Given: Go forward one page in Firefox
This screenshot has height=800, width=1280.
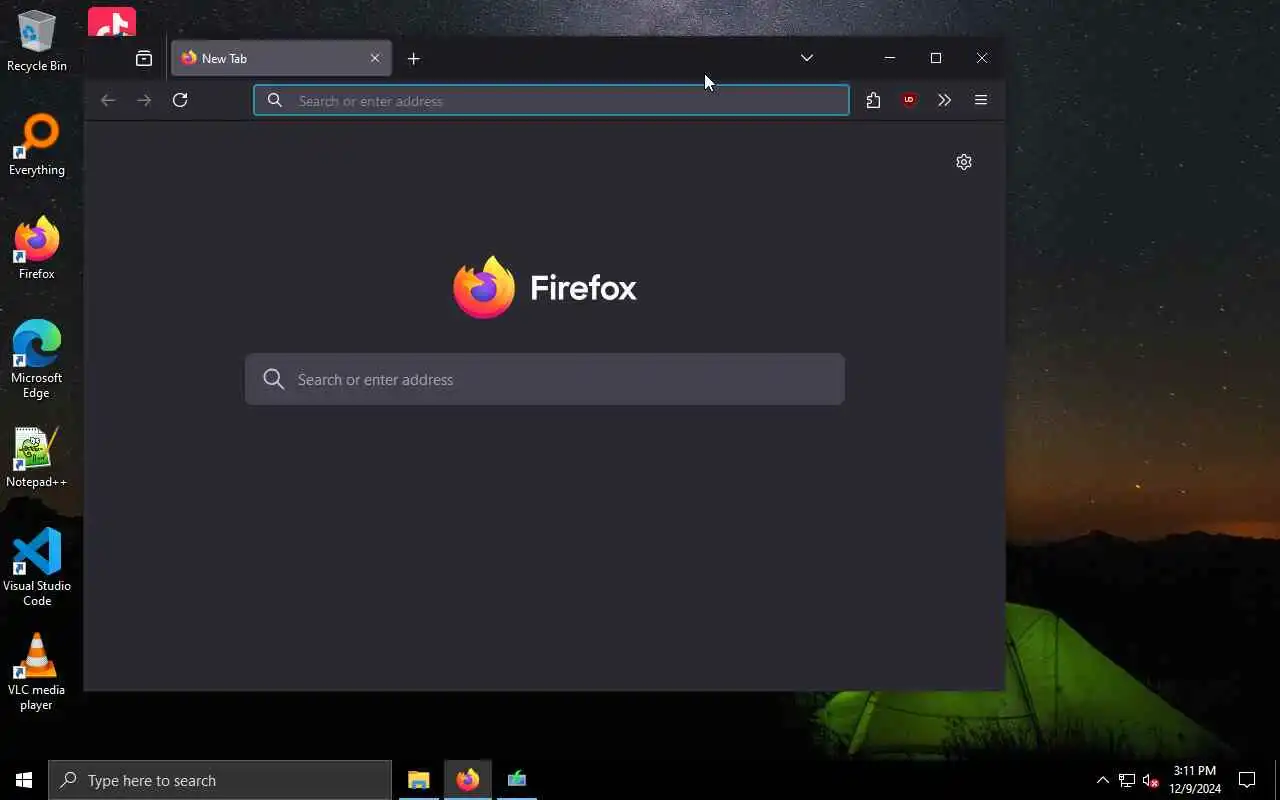Looking at the screenshot, I should pyautogui.click(x=144, y=100).
